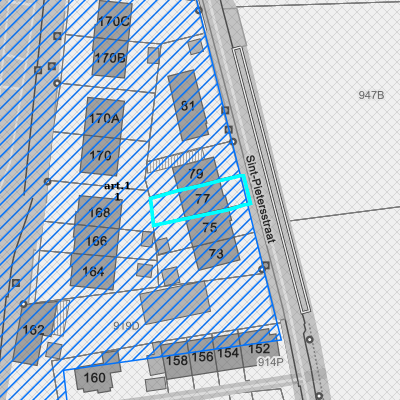The width and height of the screenshot is (400, 400).
Task: Click the art.1 zoning label
Action: pos(117,186)
